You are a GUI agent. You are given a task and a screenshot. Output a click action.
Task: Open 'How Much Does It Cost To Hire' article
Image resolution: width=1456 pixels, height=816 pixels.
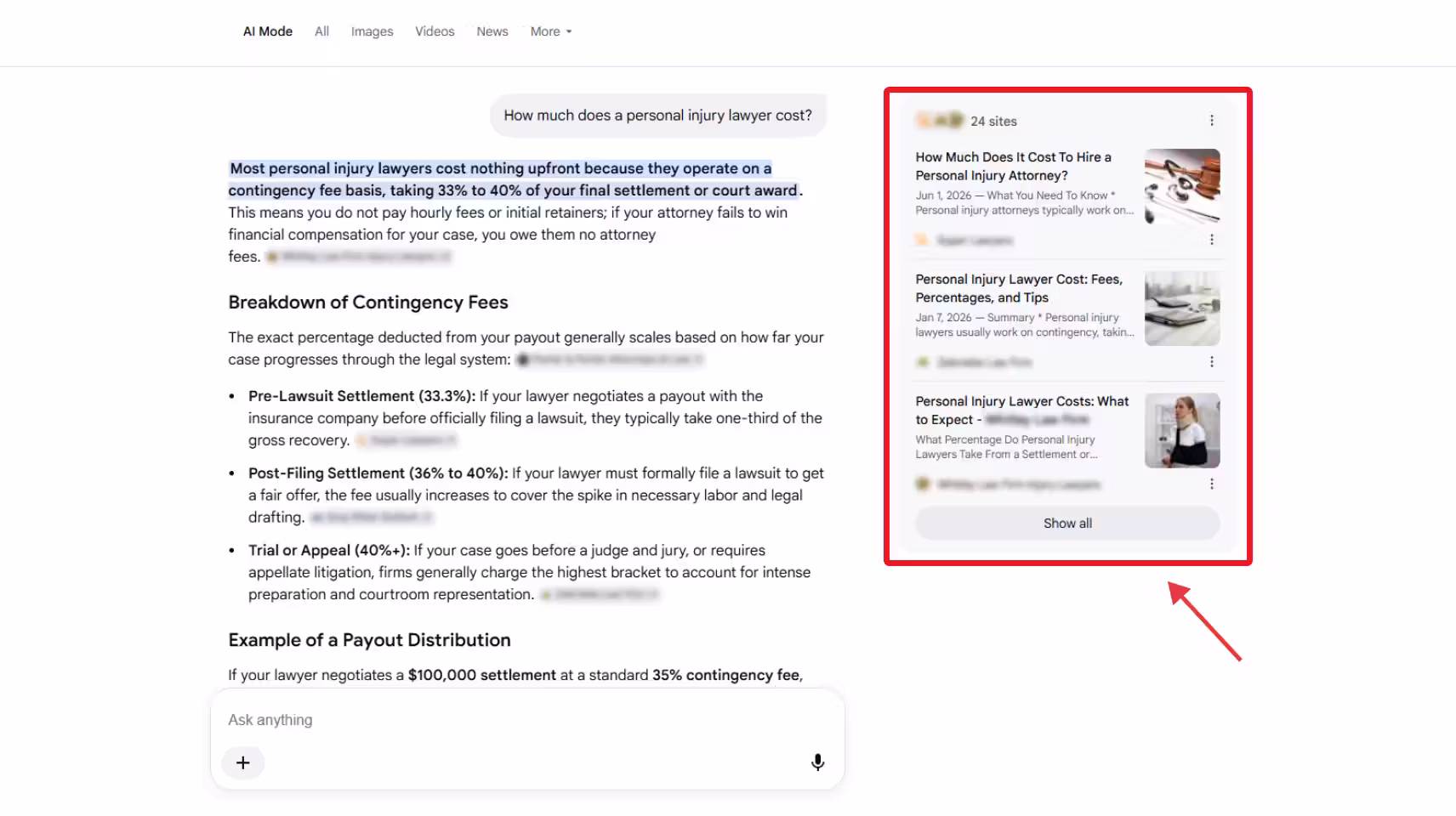(1014, 167)
